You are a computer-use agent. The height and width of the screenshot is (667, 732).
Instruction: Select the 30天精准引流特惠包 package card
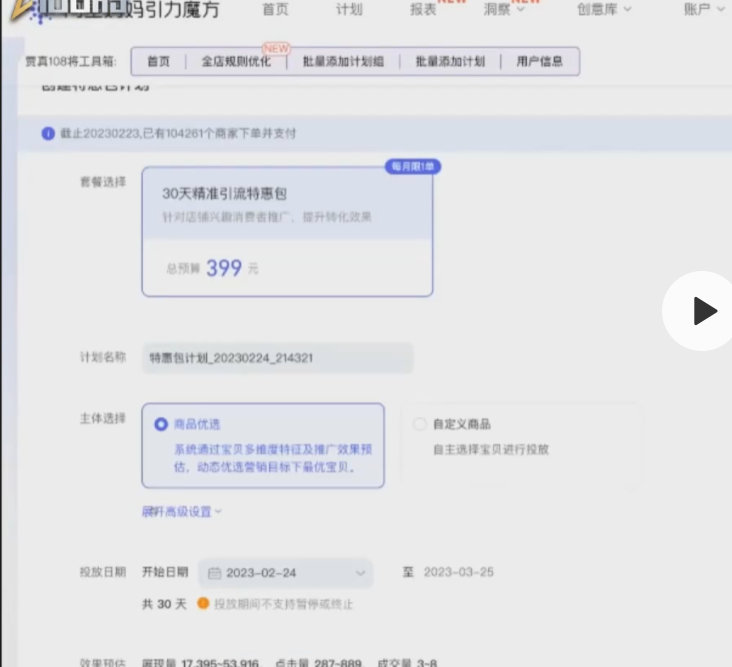pyautogui.click(x=287, y=231)
